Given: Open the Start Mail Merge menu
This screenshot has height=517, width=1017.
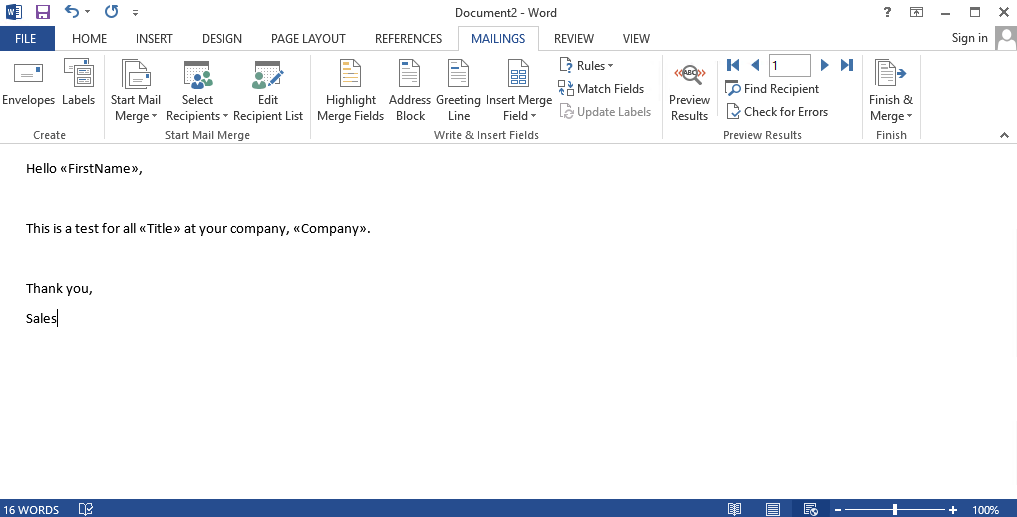Looking at the screenshot, I should click(136, 90).
